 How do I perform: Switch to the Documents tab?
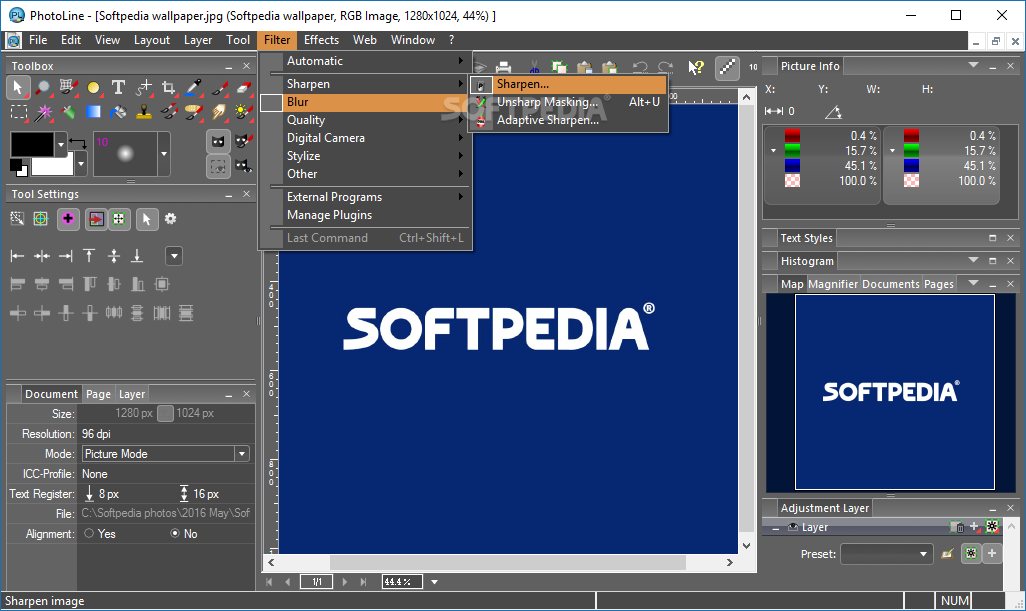tap(891, 284)
